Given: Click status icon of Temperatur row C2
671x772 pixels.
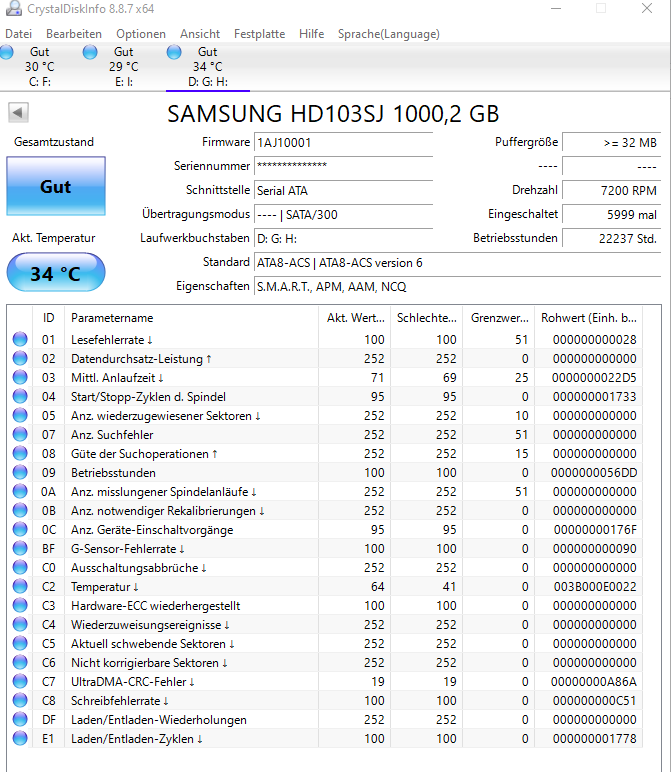Looking at the screenshot, I should coord(20,586).
